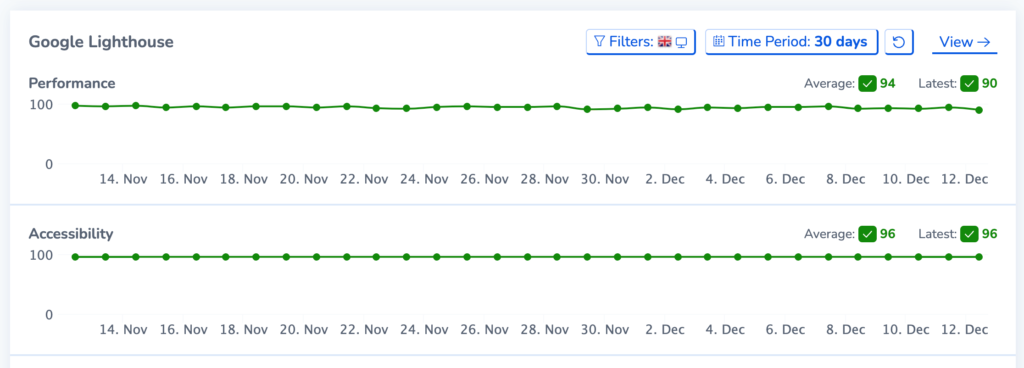Viewport: 1024px width, 368px height.
Task: Click 30. Nov label on Performance axis
Action: pyautogui.click(x=605, y=179)
